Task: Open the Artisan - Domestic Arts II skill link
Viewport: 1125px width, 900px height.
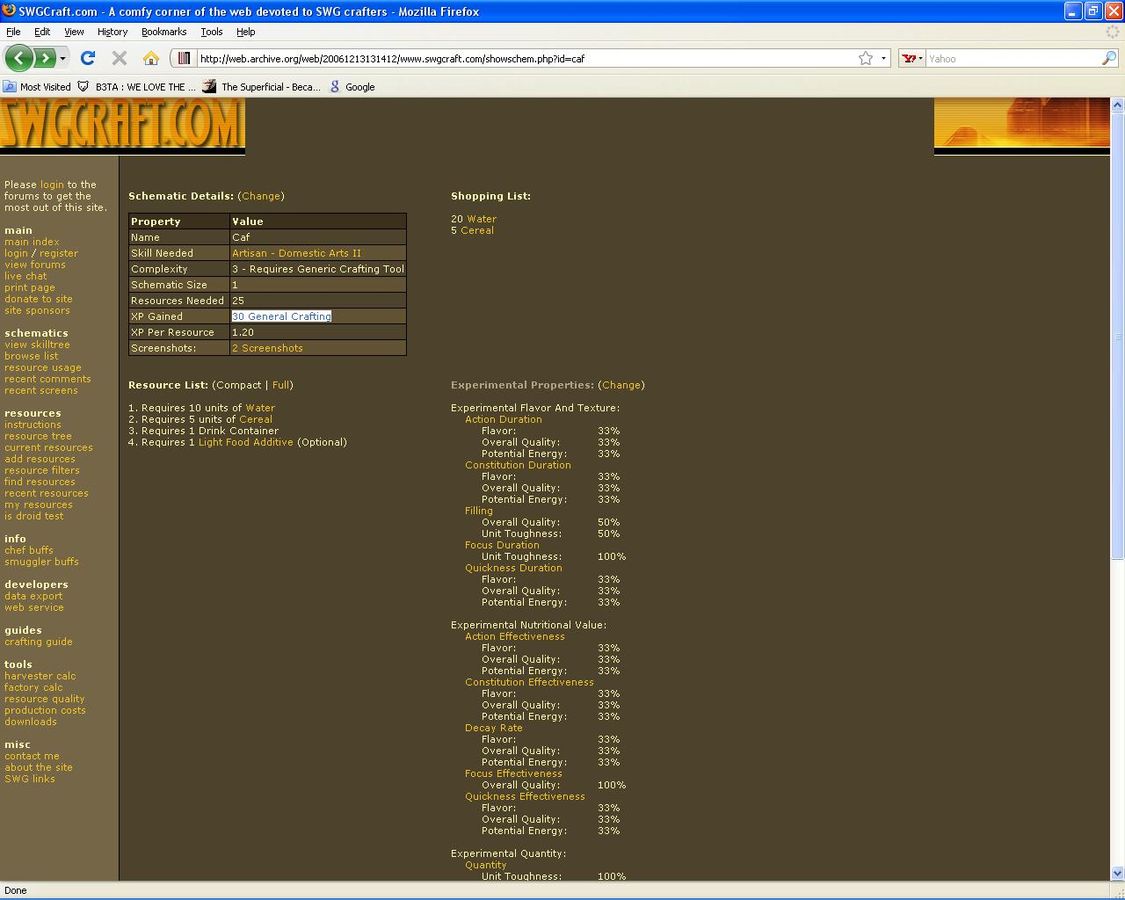Action: [x=296, y=253]
